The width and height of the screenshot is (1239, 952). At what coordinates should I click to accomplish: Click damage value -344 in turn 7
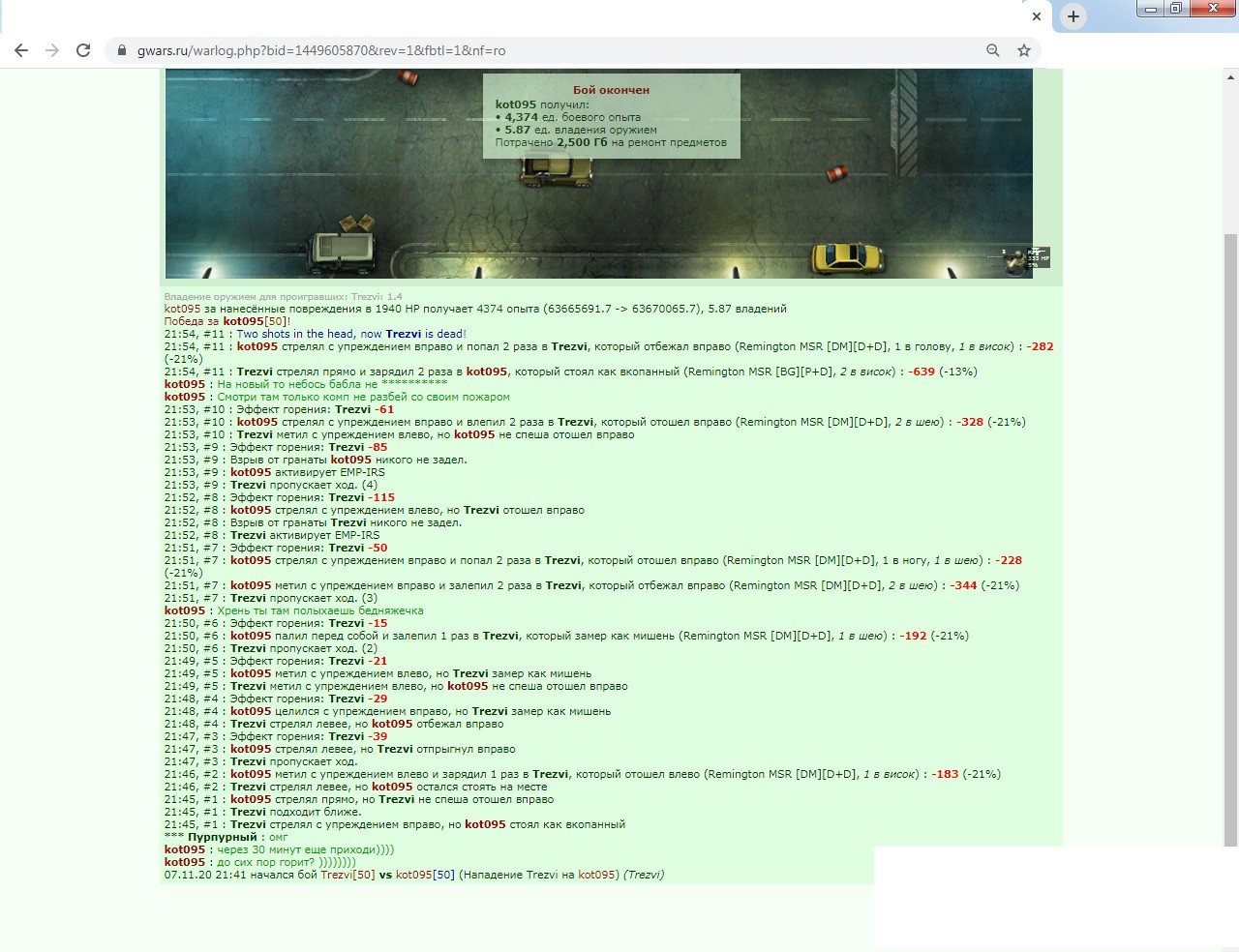tap(963, 586)
